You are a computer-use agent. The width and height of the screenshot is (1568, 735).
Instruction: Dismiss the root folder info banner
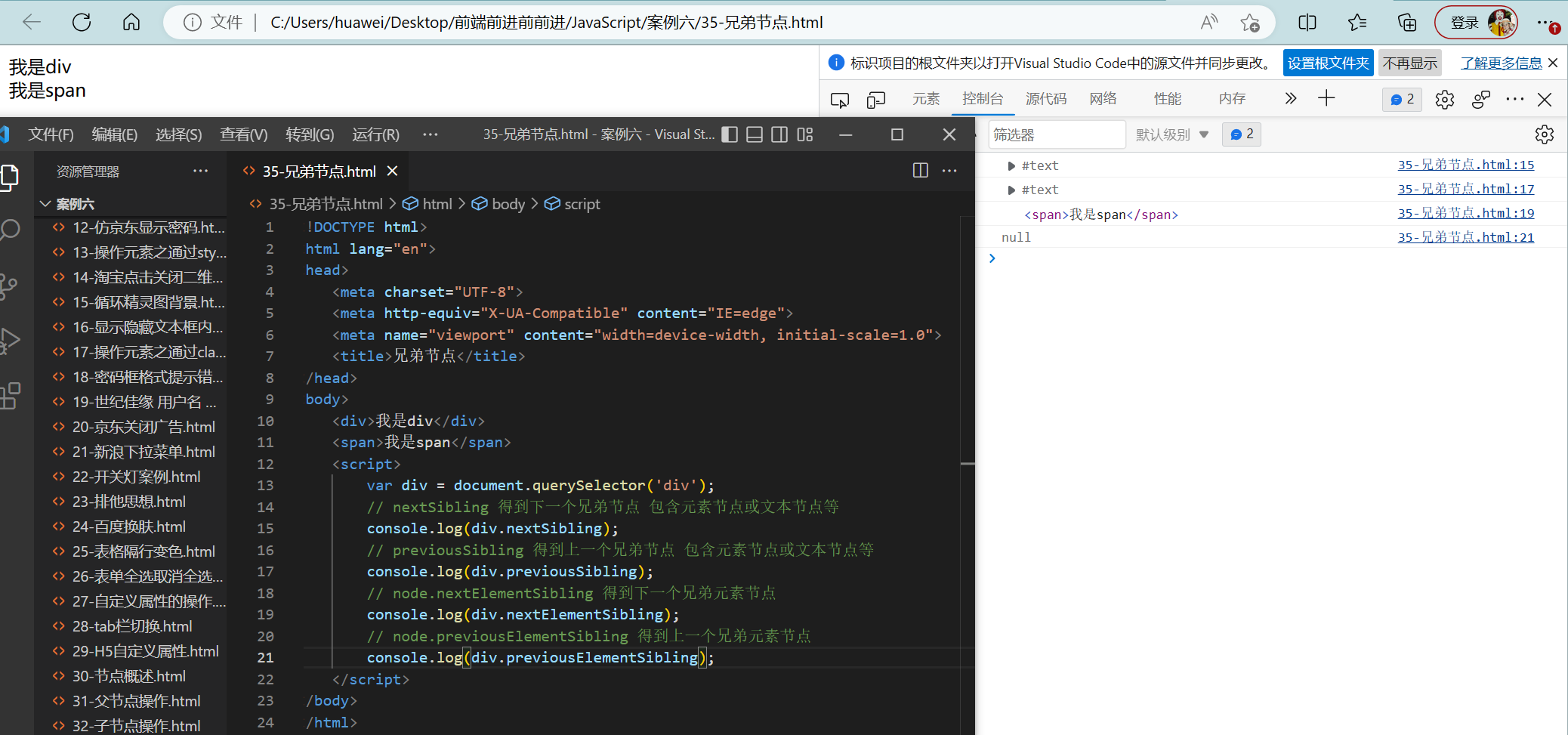click(1553, 63)
